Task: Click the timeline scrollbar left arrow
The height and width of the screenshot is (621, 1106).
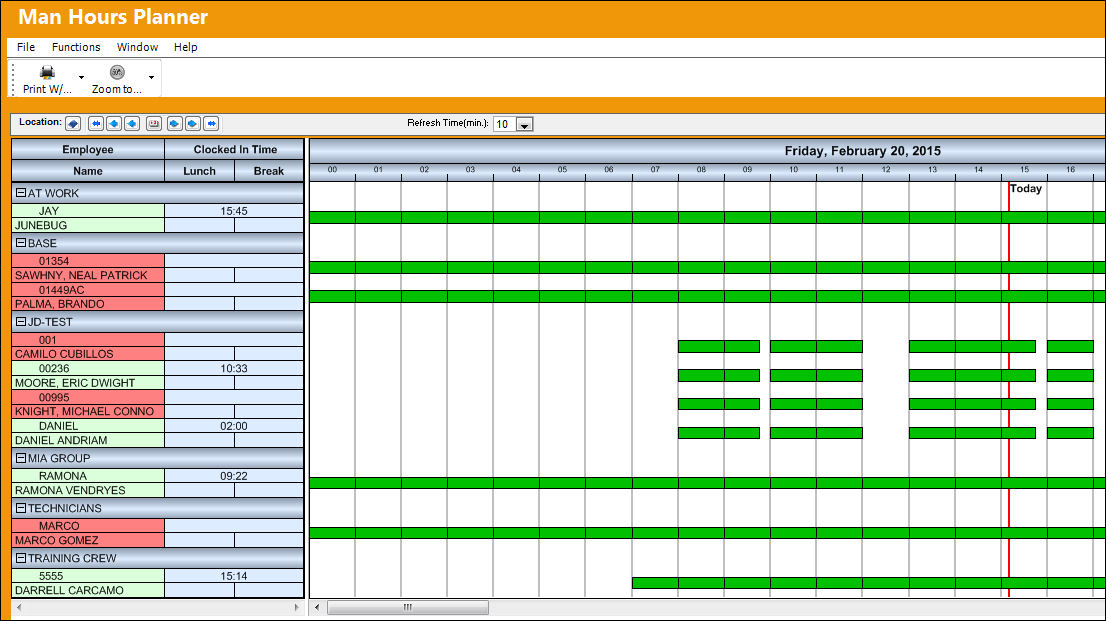Action: click(317, 607)
